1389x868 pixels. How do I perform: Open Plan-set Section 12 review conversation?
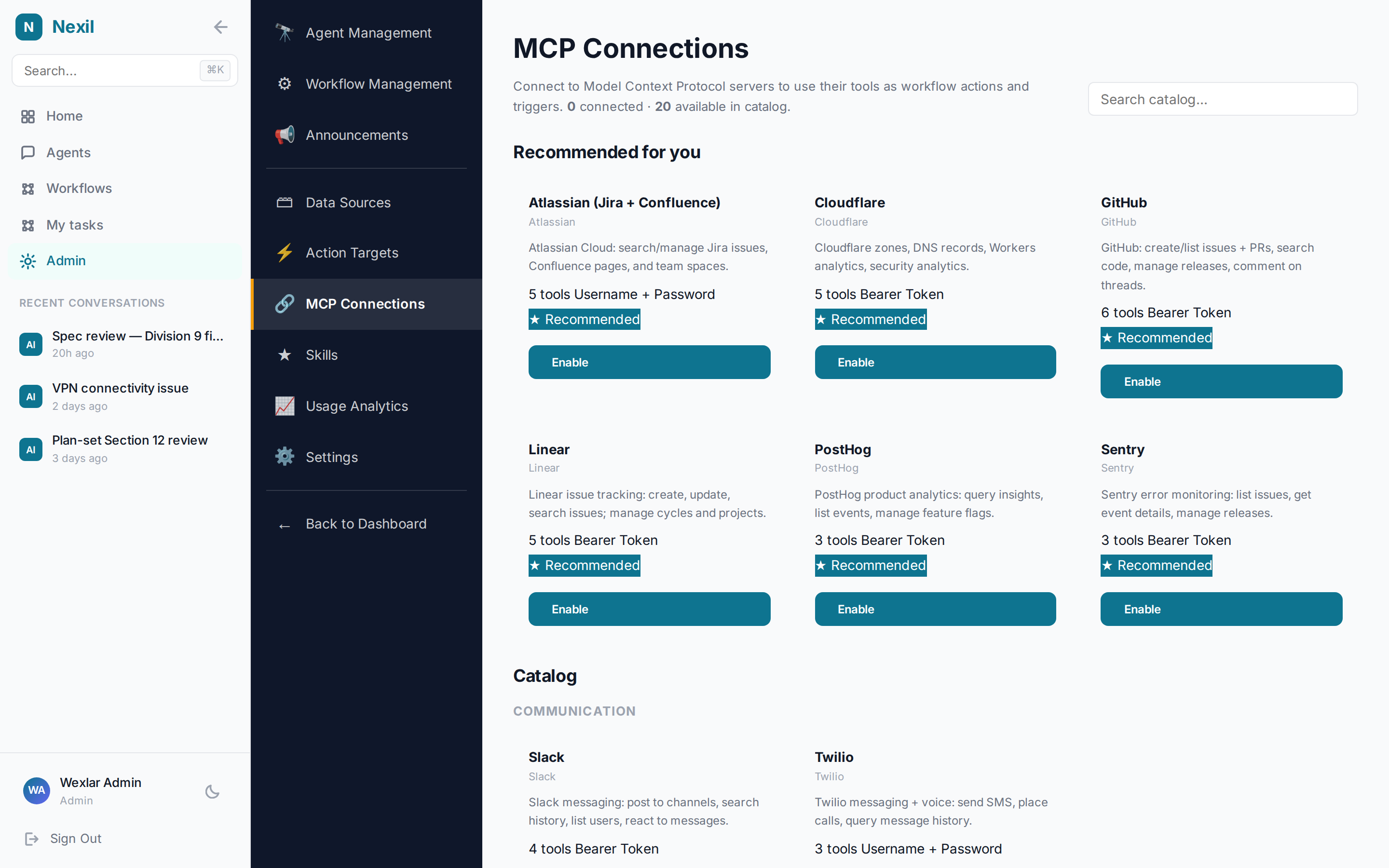124,449
